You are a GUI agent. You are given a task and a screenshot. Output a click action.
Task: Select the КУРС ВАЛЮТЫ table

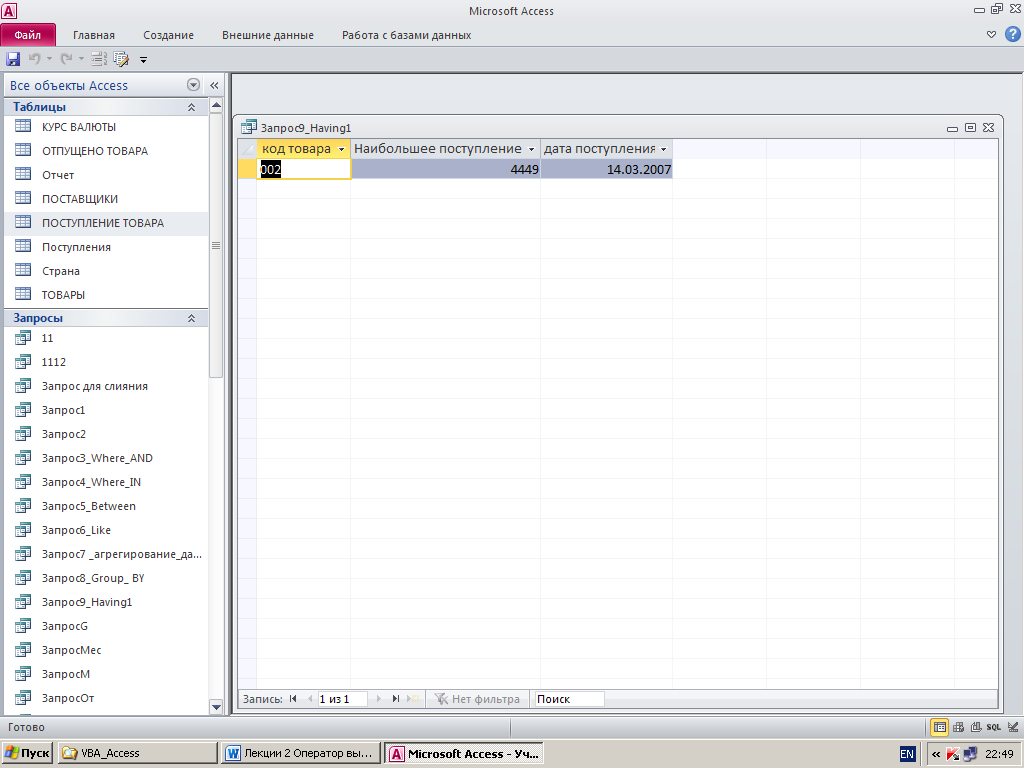[106, 127]
